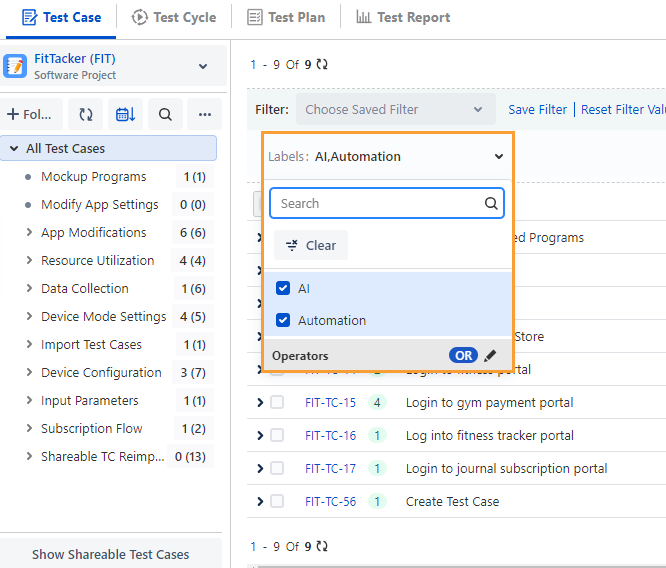The height and width of the screenshot is (568, 666).
Task: Click 'Login to journal subscription portal' text
Action: pos(506,469)
